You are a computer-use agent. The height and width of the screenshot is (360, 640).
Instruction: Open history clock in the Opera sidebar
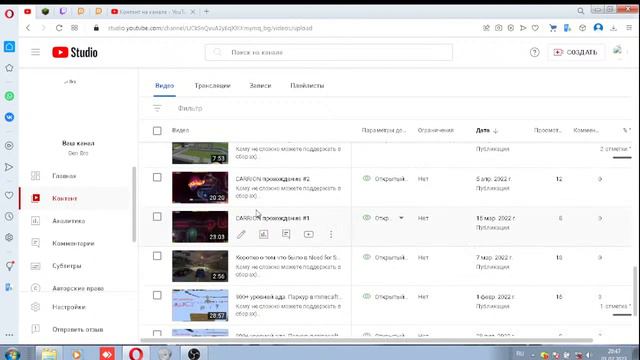coord(9,217)
